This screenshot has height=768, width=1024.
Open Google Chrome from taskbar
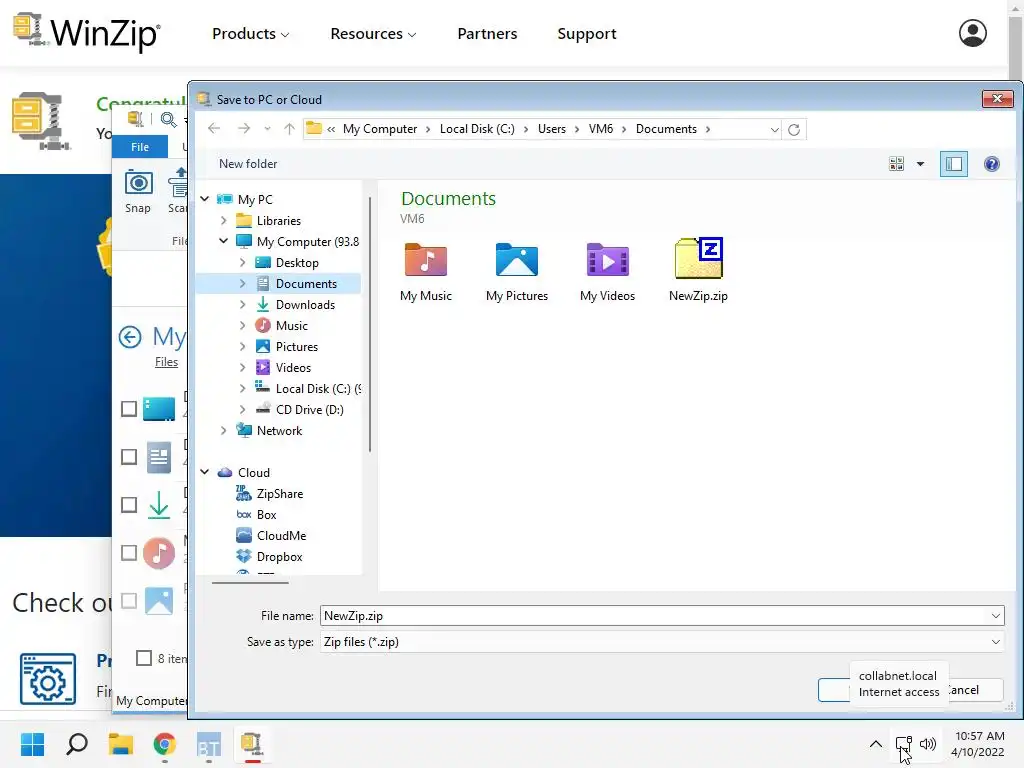[165, 744]
